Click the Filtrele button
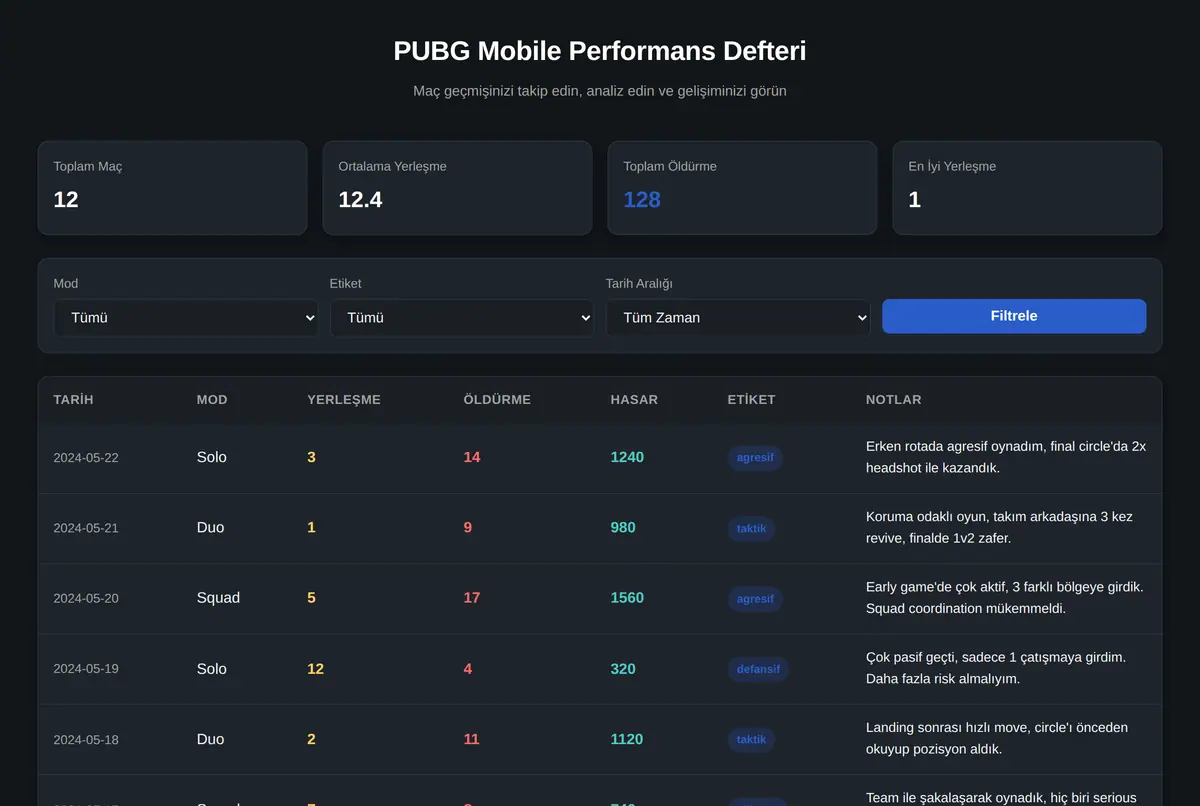This screenshot has width=1200, height=806. point(1014,316)
